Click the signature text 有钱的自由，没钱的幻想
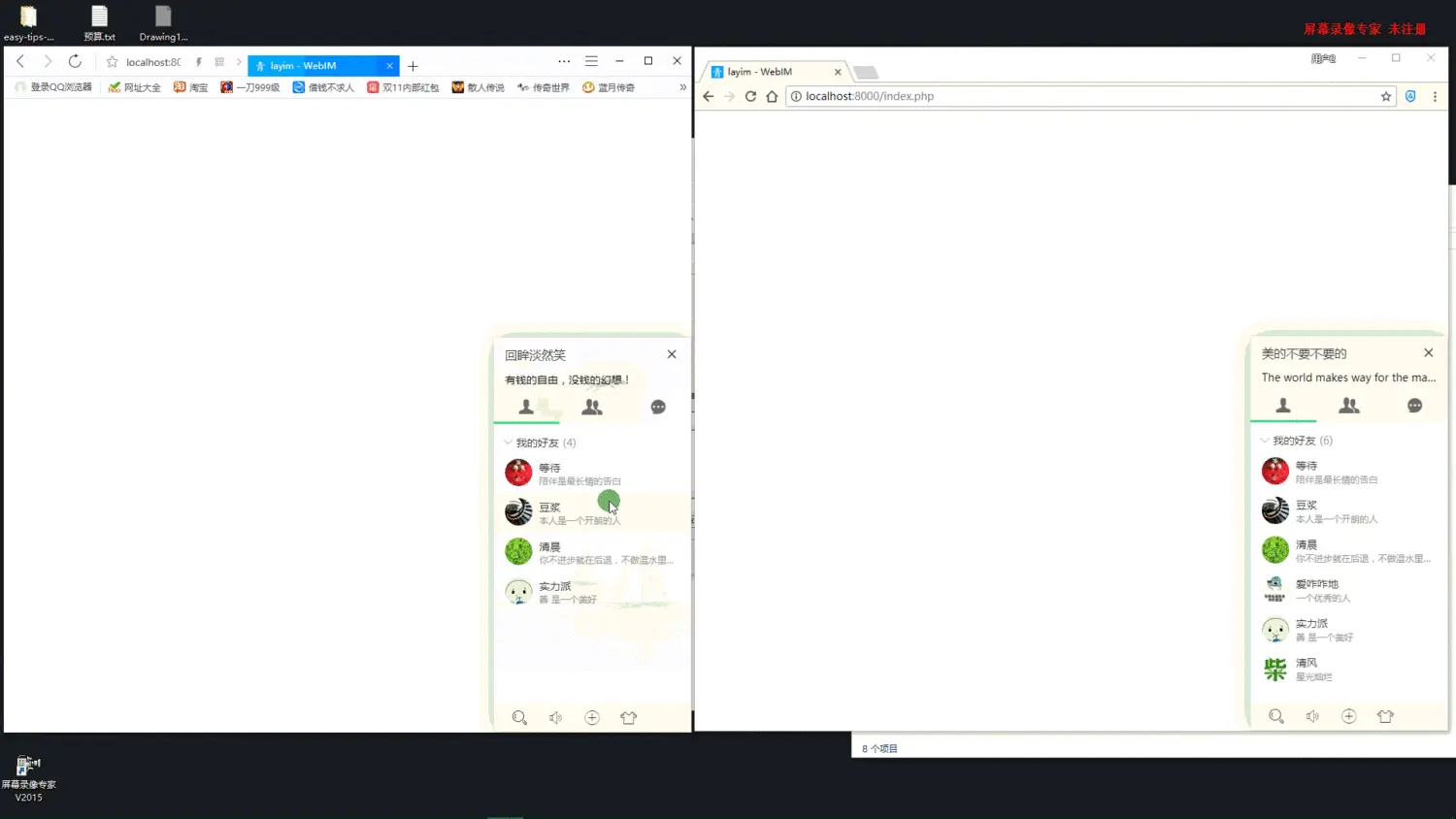This screenshot has width=1456, height=819. click(567, 380)
